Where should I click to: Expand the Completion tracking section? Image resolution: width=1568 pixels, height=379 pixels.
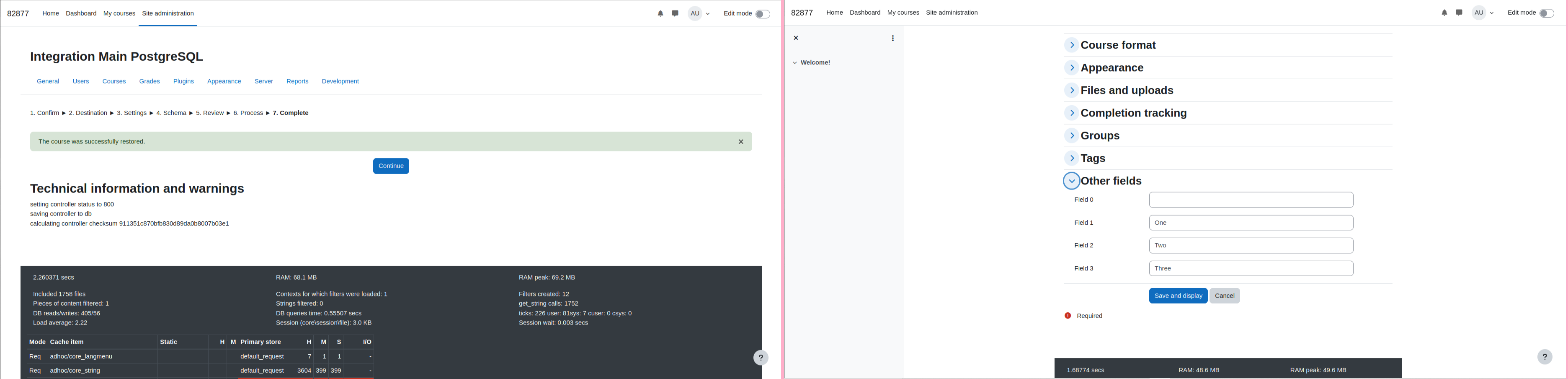point(1071,113)
